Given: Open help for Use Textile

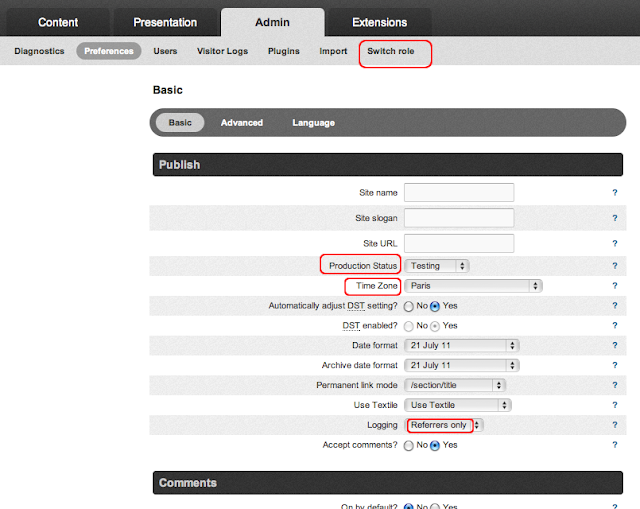Looking at the screenshot, I should (x=615, y=405).
